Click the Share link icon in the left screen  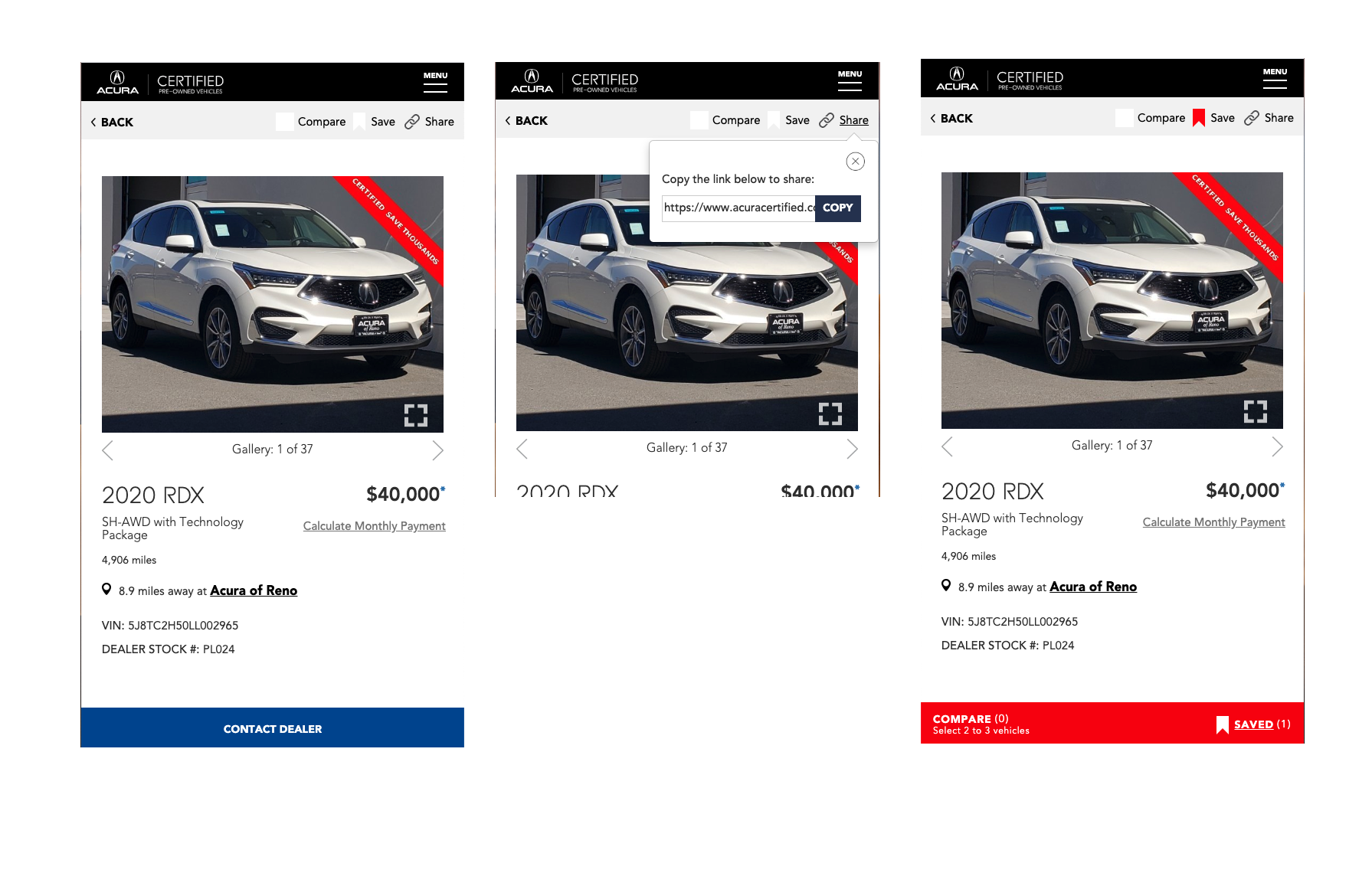point(412,122)
